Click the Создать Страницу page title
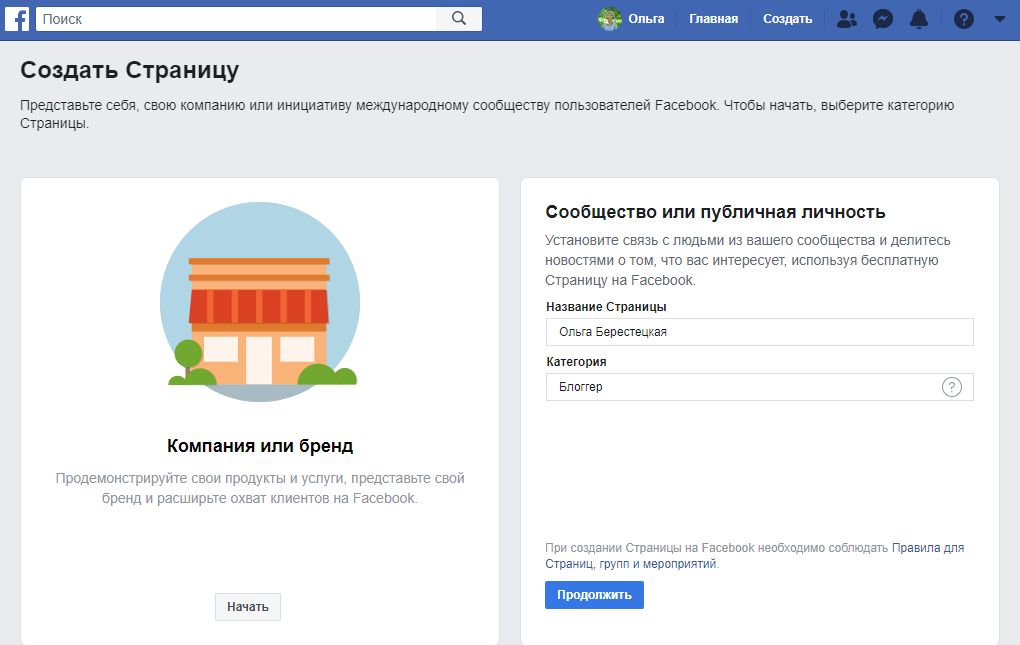 (x=129, y=70)
